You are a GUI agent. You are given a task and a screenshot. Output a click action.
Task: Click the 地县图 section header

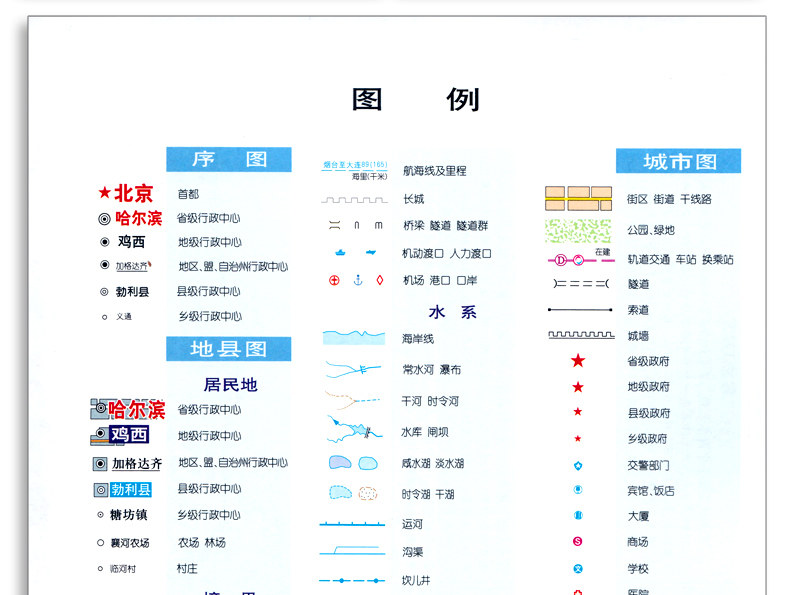[x=229, y=349]
